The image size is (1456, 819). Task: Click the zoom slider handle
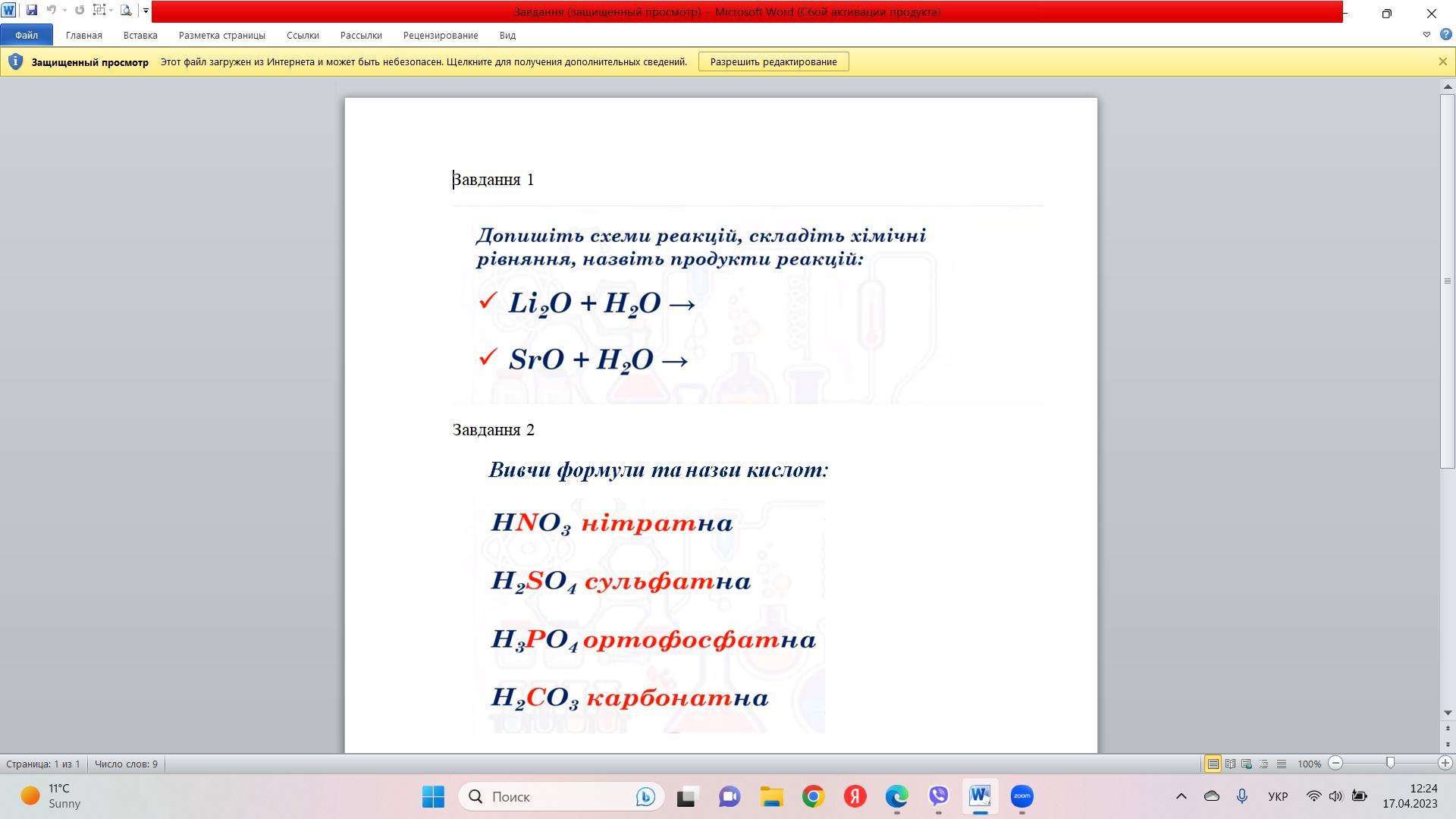coord(1390,764)
